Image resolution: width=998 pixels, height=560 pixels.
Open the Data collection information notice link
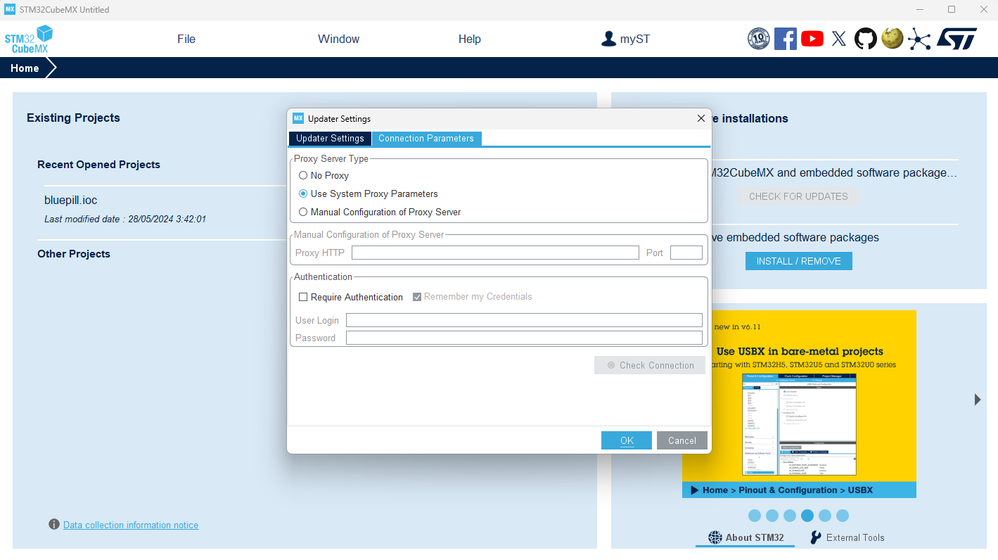(x=130, y=525)
